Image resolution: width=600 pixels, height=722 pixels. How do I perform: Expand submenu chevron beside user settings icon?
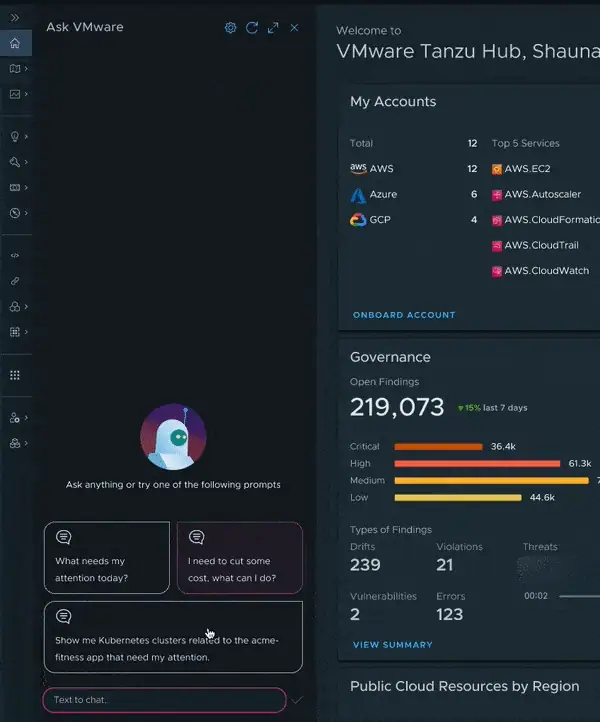tap(26, 418)
